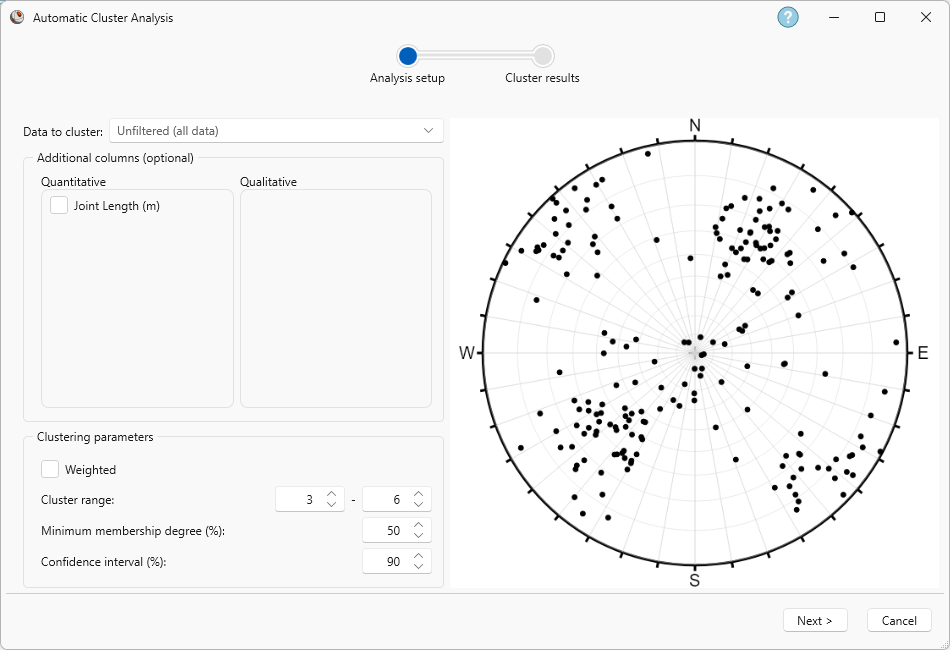Increase the cluster range maximum value
This screenshot has height=650, width=950.
(x=419, y=494)
